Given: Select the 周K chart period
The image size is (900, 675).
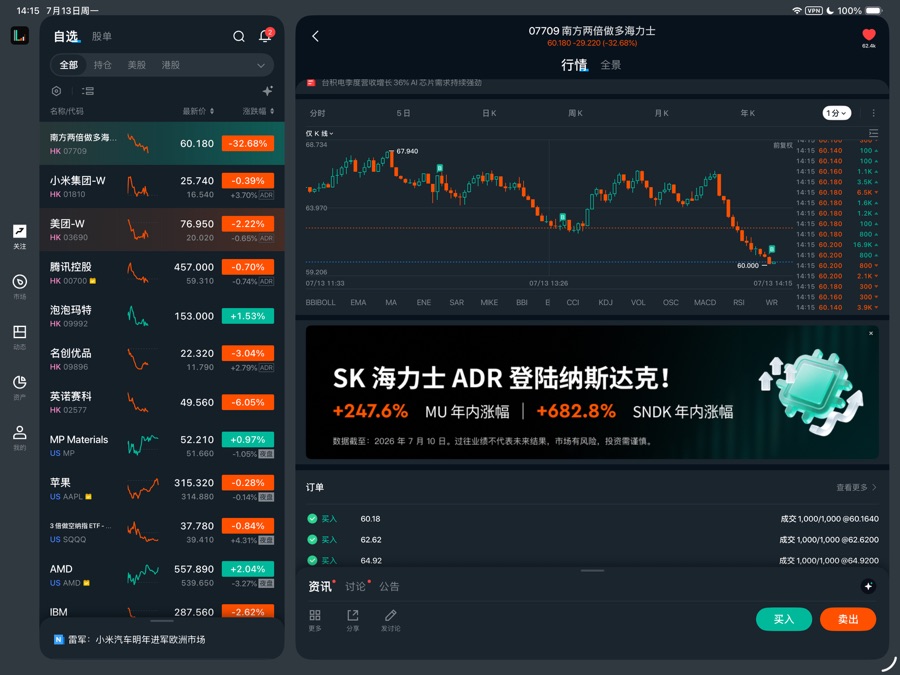Looking at the screenshot, I should [x=576, y=113].
